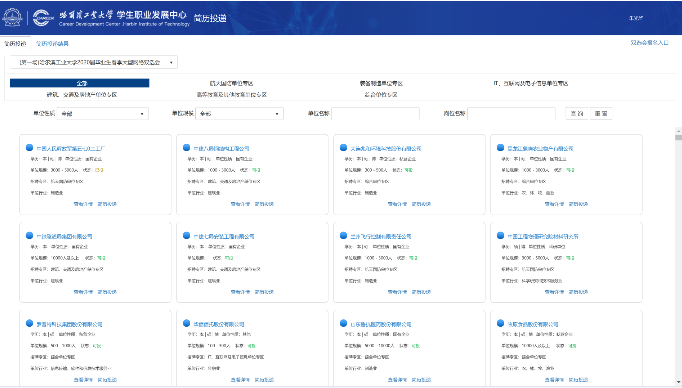The width and height of the screenshot is (682, 388).
Task: Click blue dot icon of third bottom-row card
Action: point(344,323)
